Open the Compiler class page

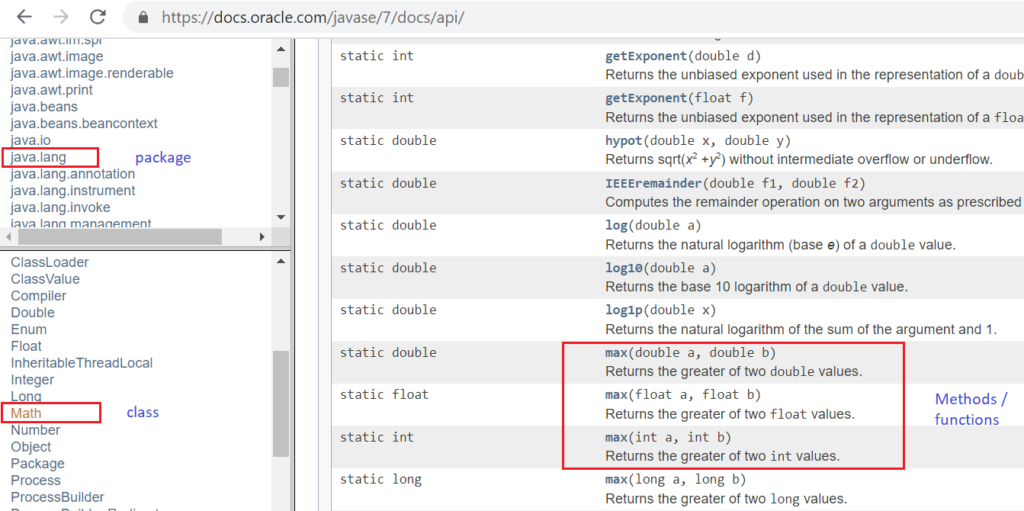point(39,295)
